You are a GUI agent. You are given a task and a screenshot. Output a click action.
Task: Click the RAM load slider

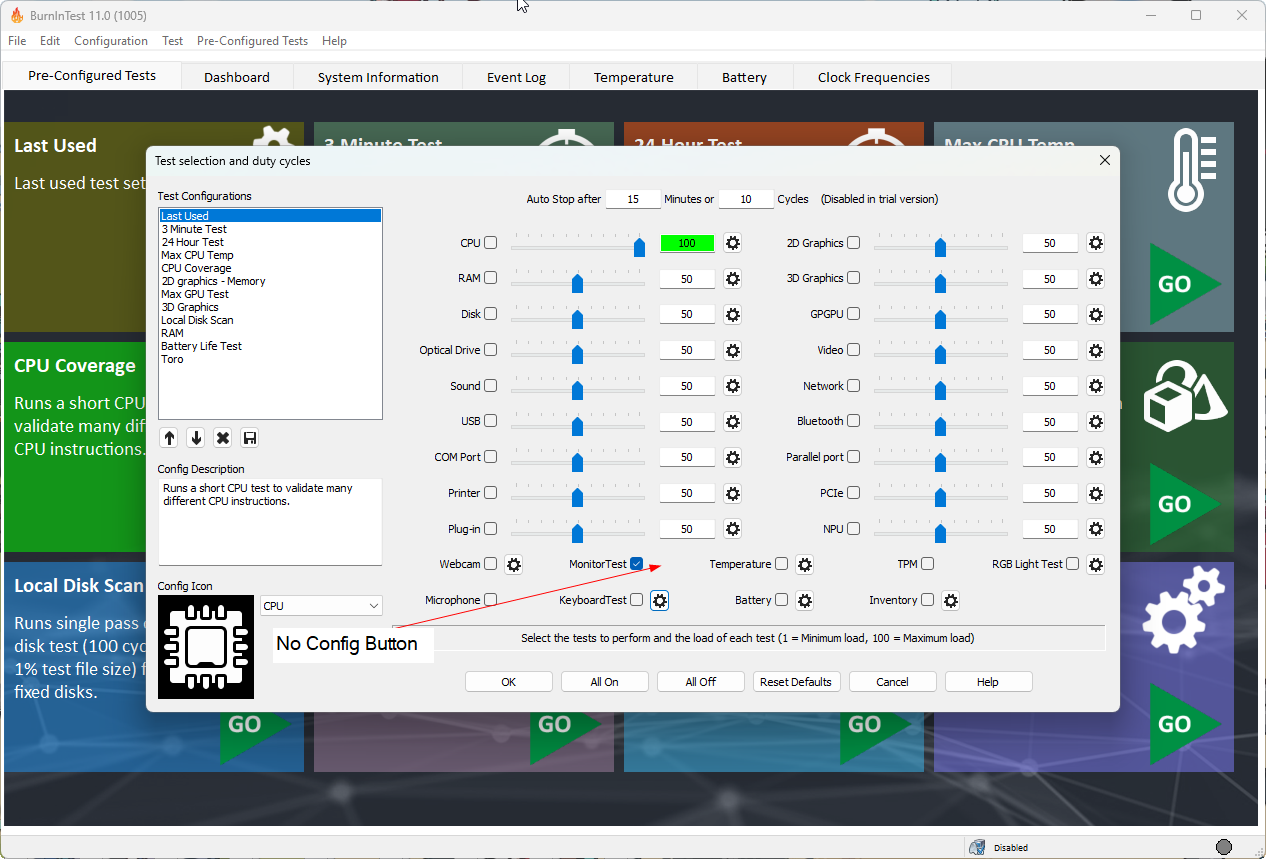[578, 282]
